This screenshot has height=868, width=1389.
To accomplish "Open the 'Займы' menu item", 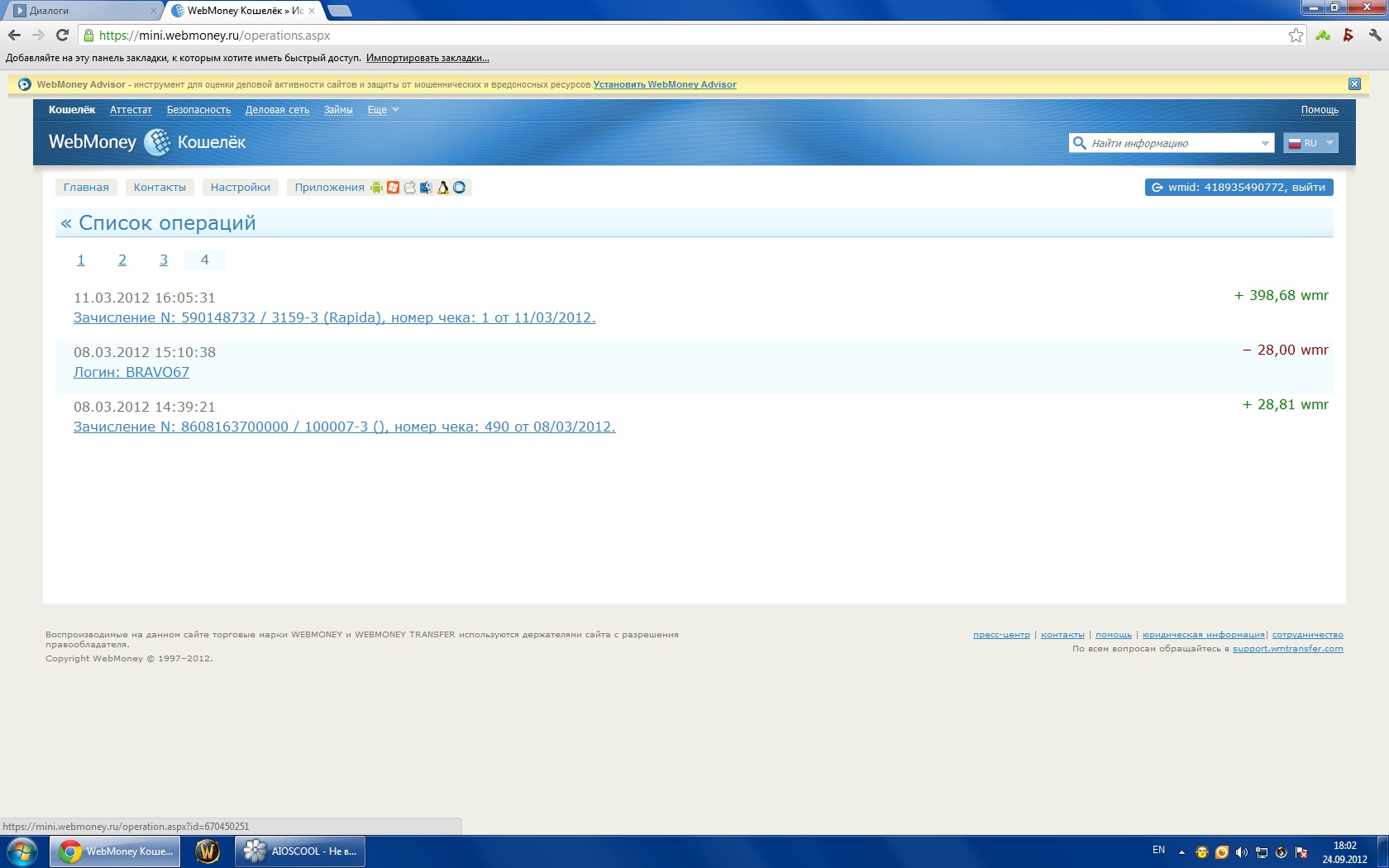I will point(338,110).
